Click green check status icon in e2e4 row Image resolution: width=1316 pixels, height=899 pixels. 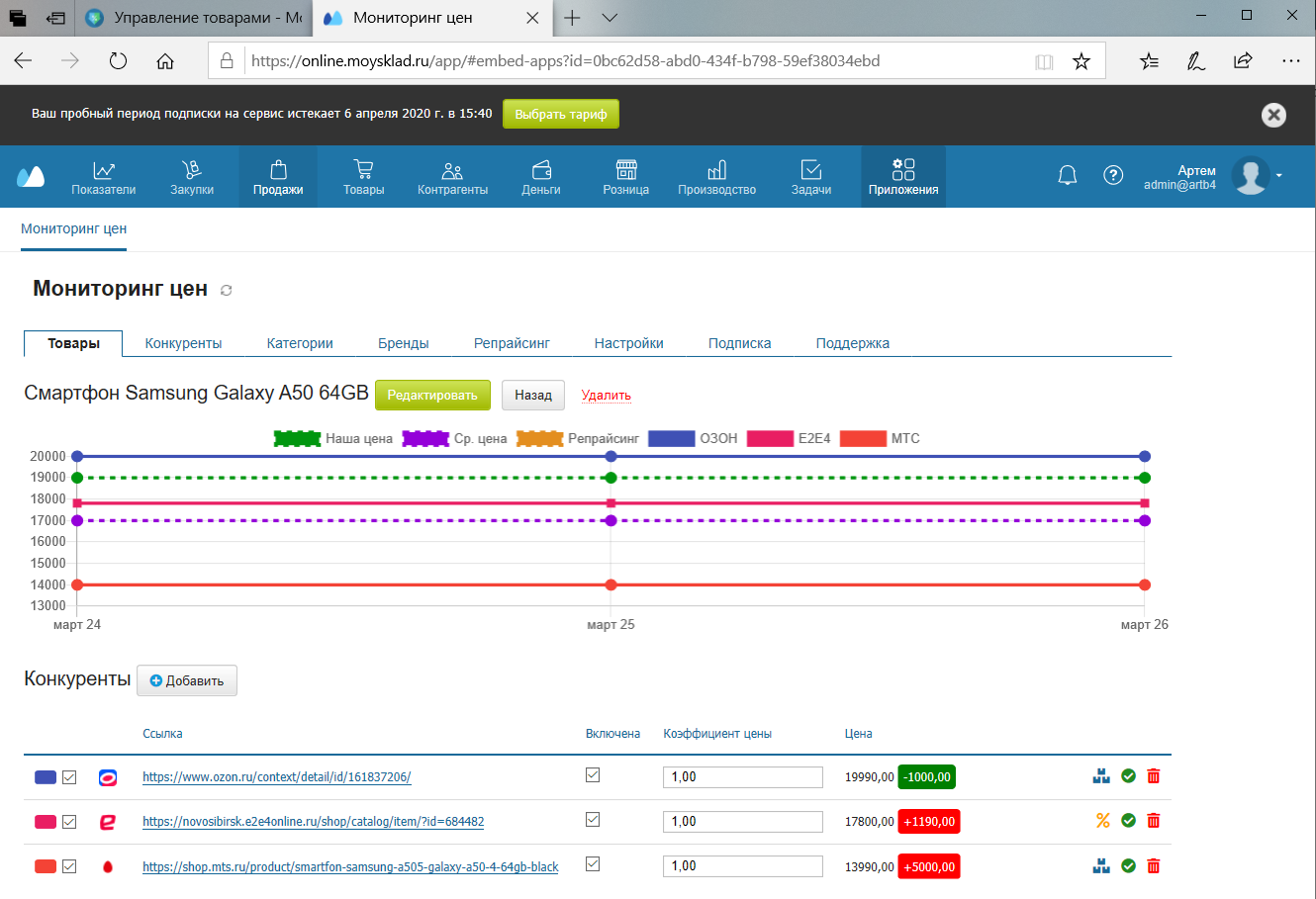click(x=1128, y=821)
